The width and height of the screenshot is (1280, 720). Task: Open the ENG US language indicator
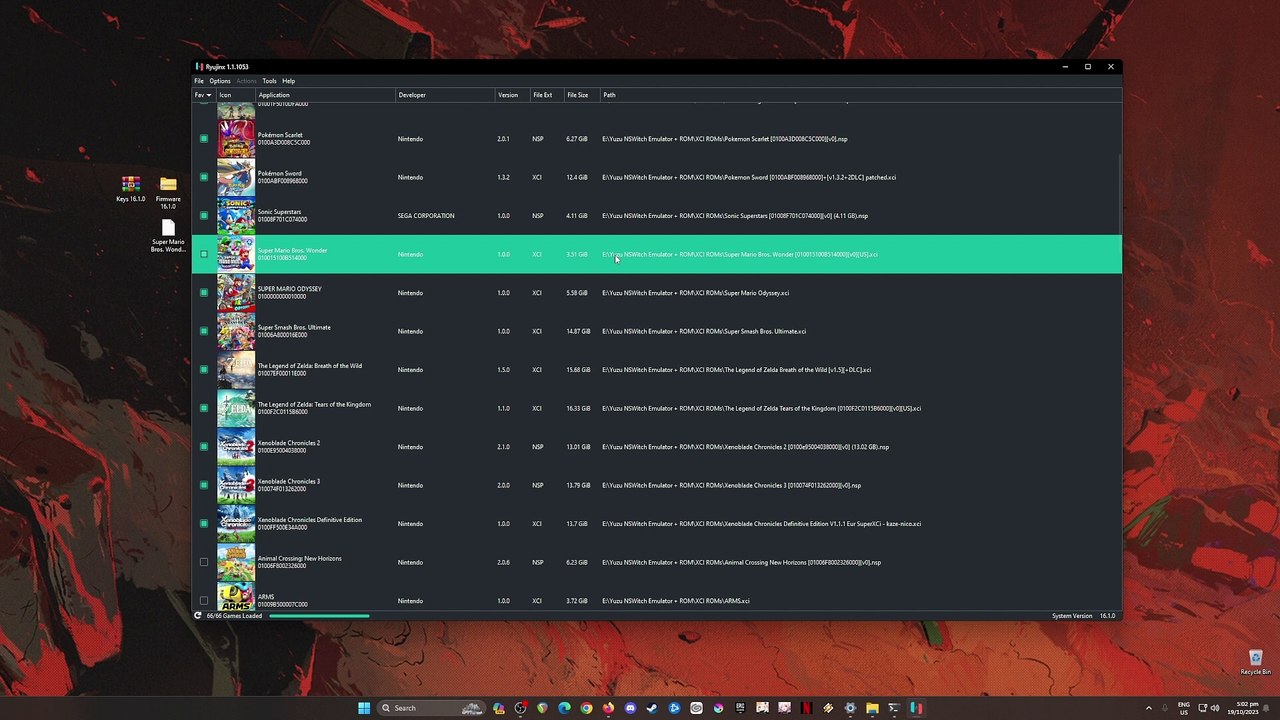click(1184, 708)
